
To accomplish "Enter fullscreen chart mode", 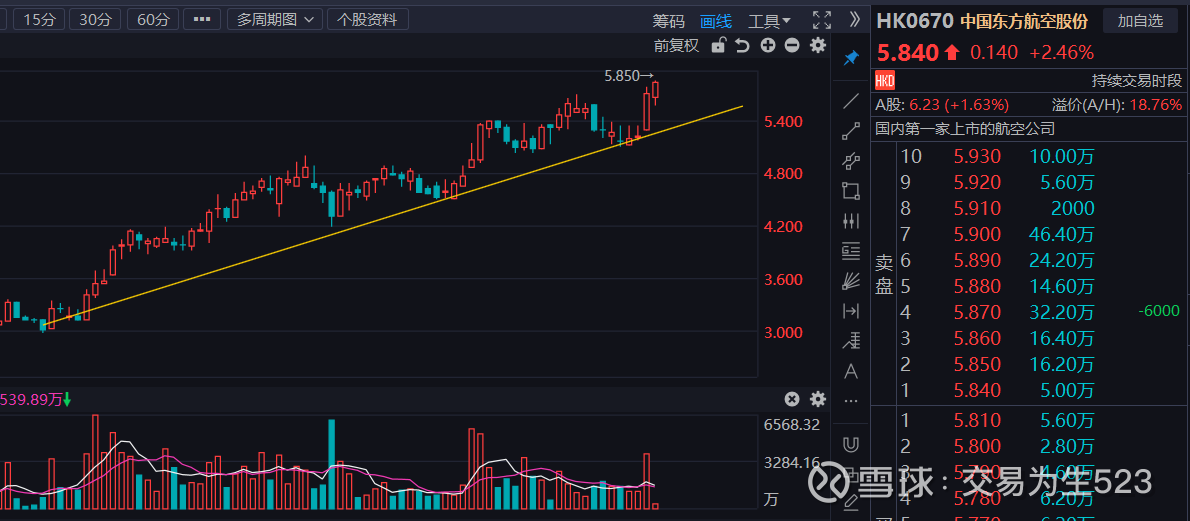I will click(x=822, y=20).
